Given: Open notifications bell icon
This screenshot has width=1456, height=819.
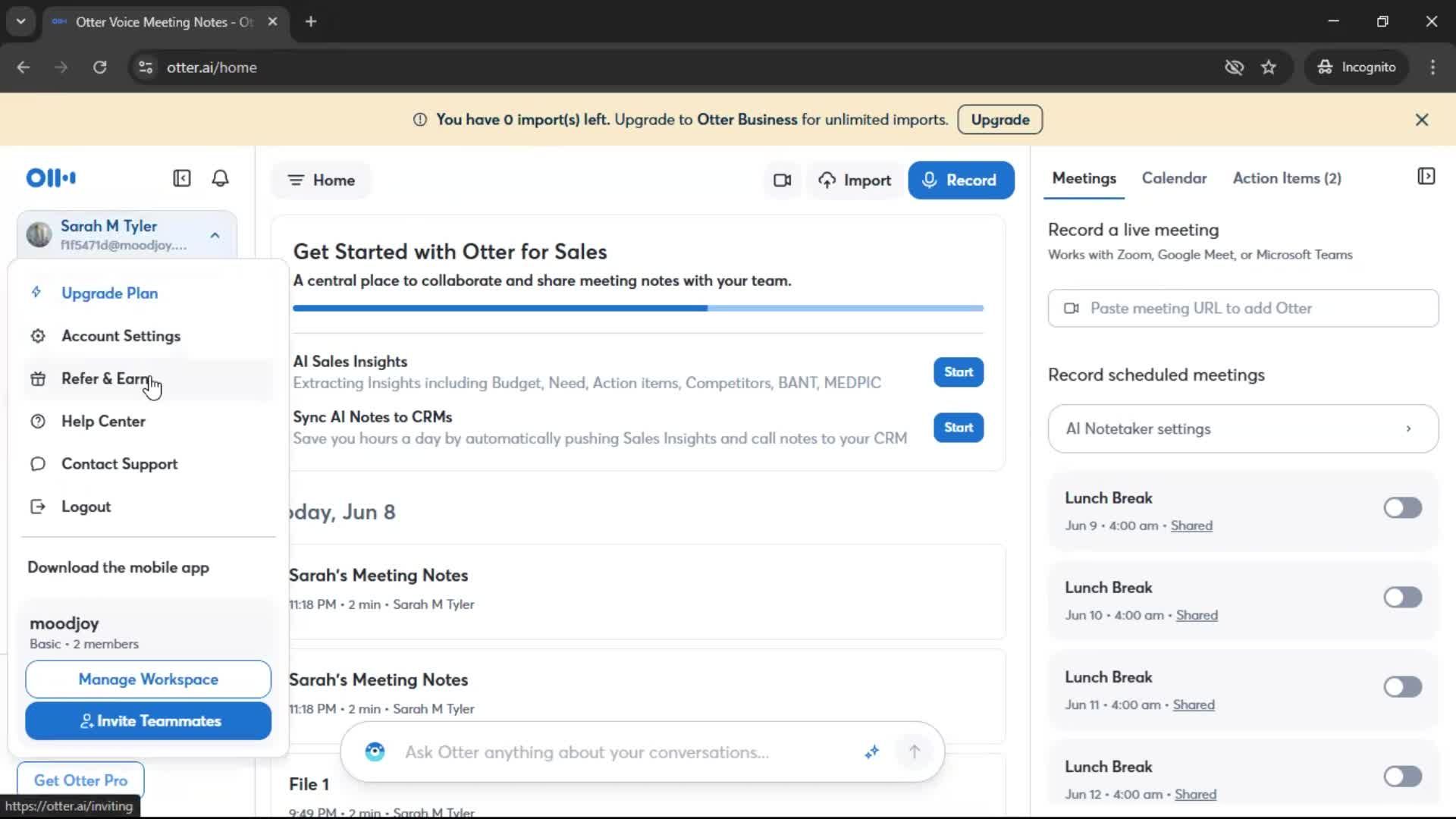Looking at the screenshot, I should point(221,178).
